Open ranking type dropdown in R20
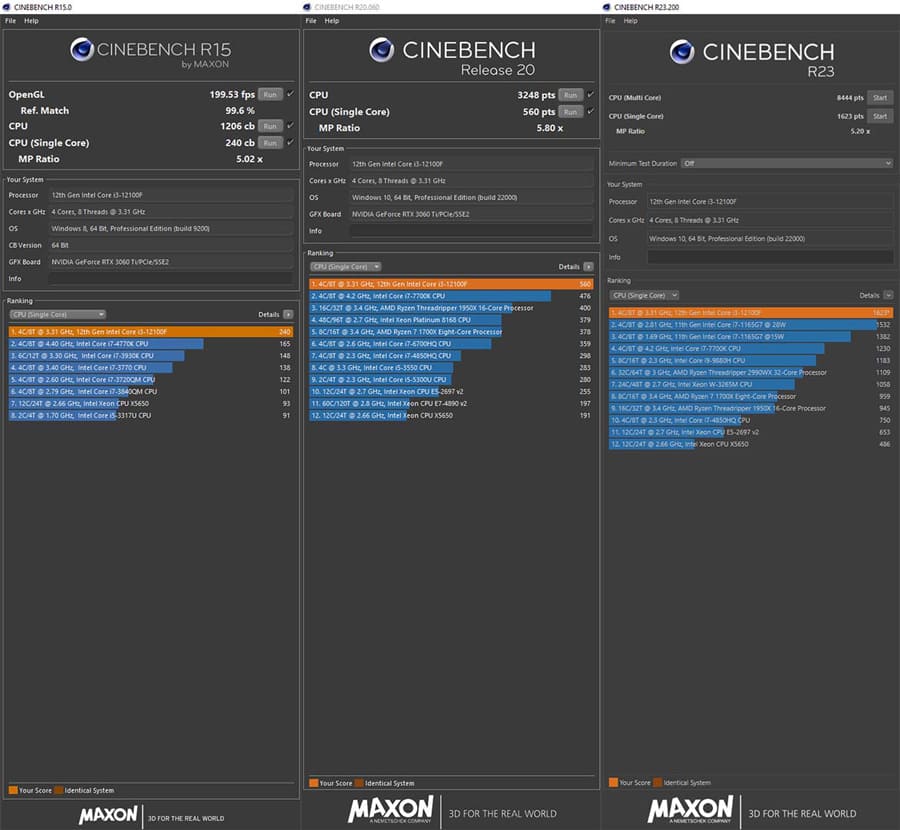900x830 pixels. 346,267
